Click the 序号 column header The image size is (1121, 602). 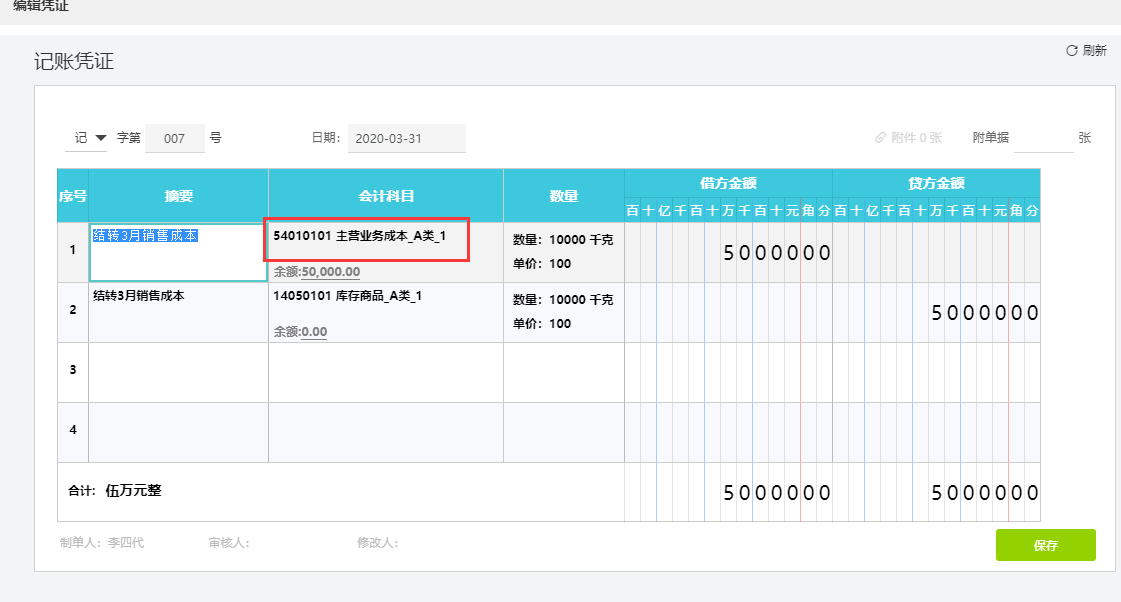point(73,196)
